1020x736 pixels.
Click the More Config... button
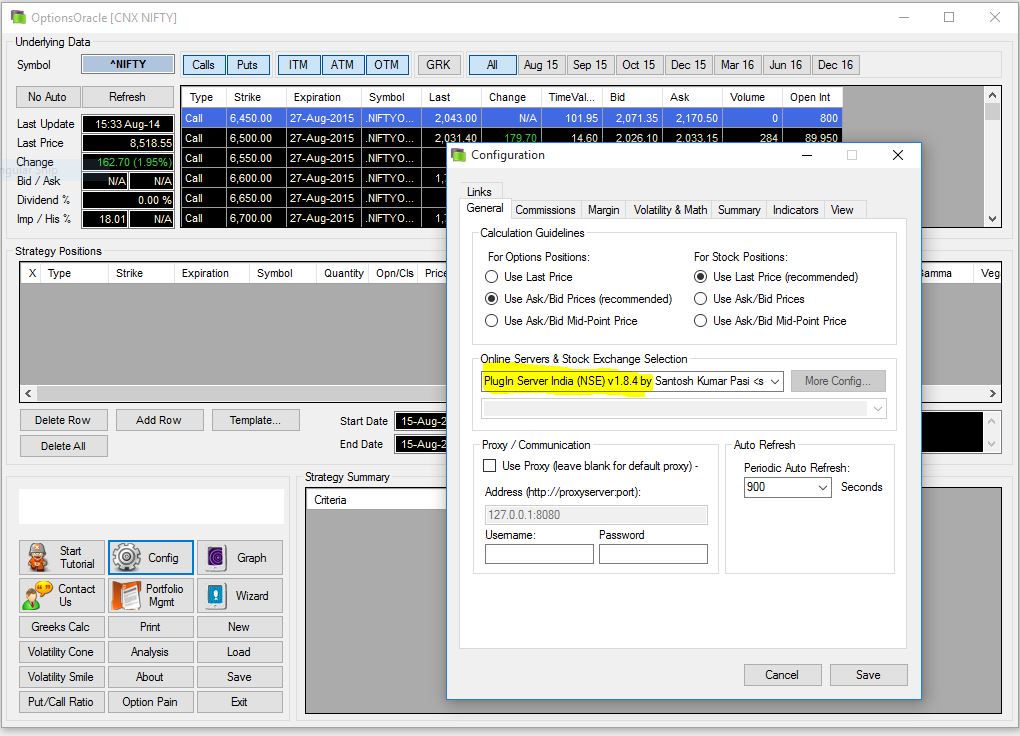(x=838, y=381)
